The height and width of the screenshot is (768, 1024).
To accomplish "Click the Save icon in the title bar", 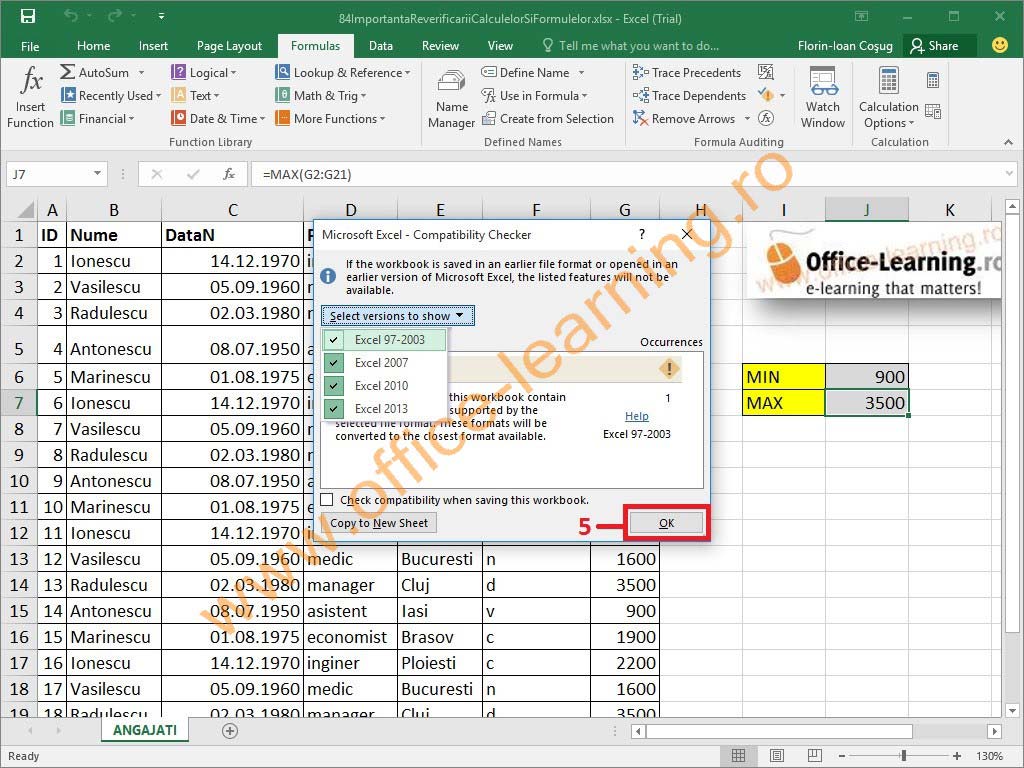I will pos(27,16).
